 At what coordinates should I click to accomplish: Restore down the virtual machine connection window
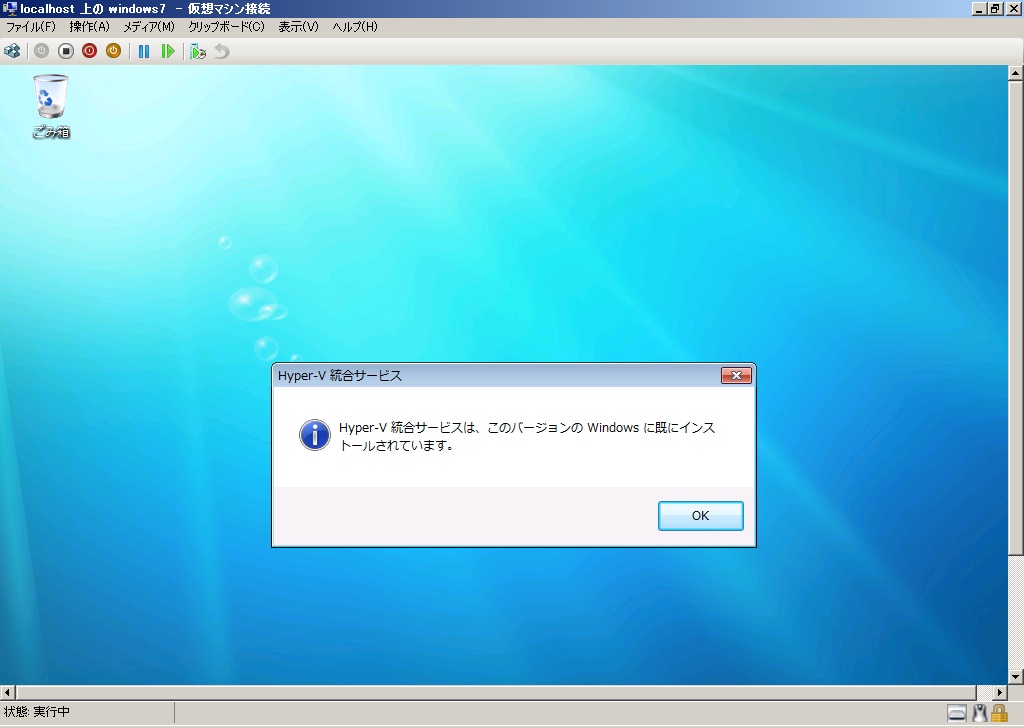[994, 8]
